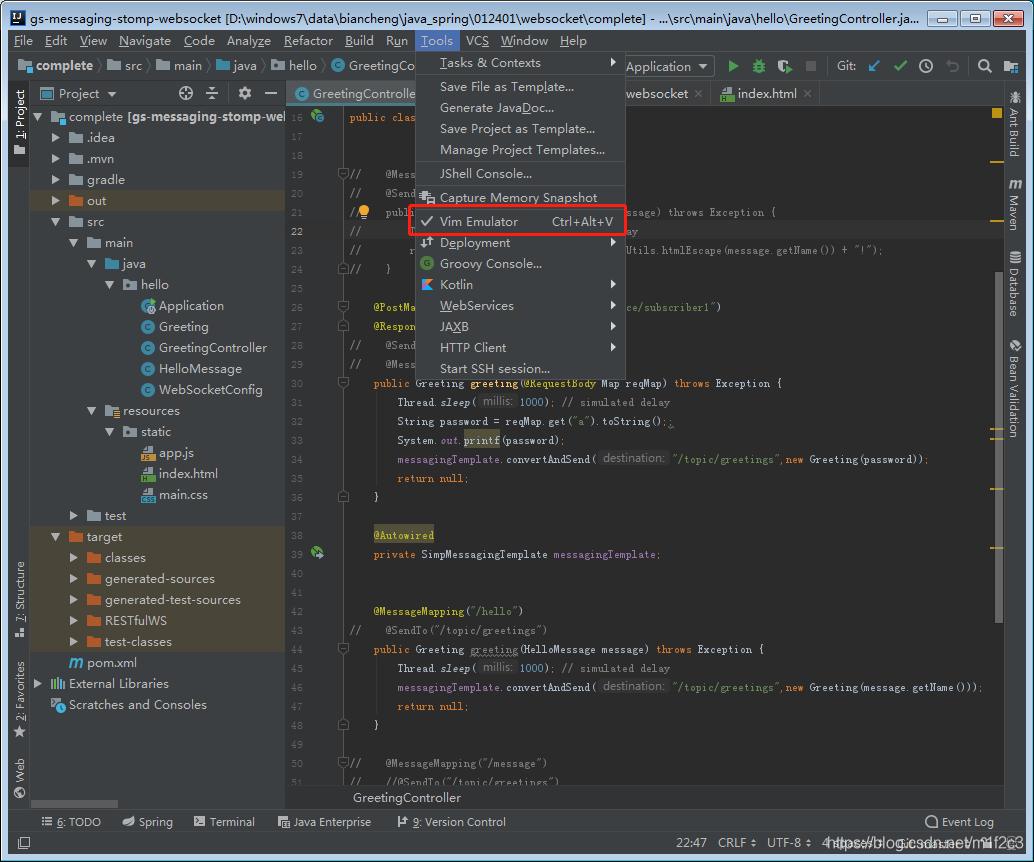Open the Web tool window
1034x862 pixels.
pyautogui.click(x=20, y=777)
